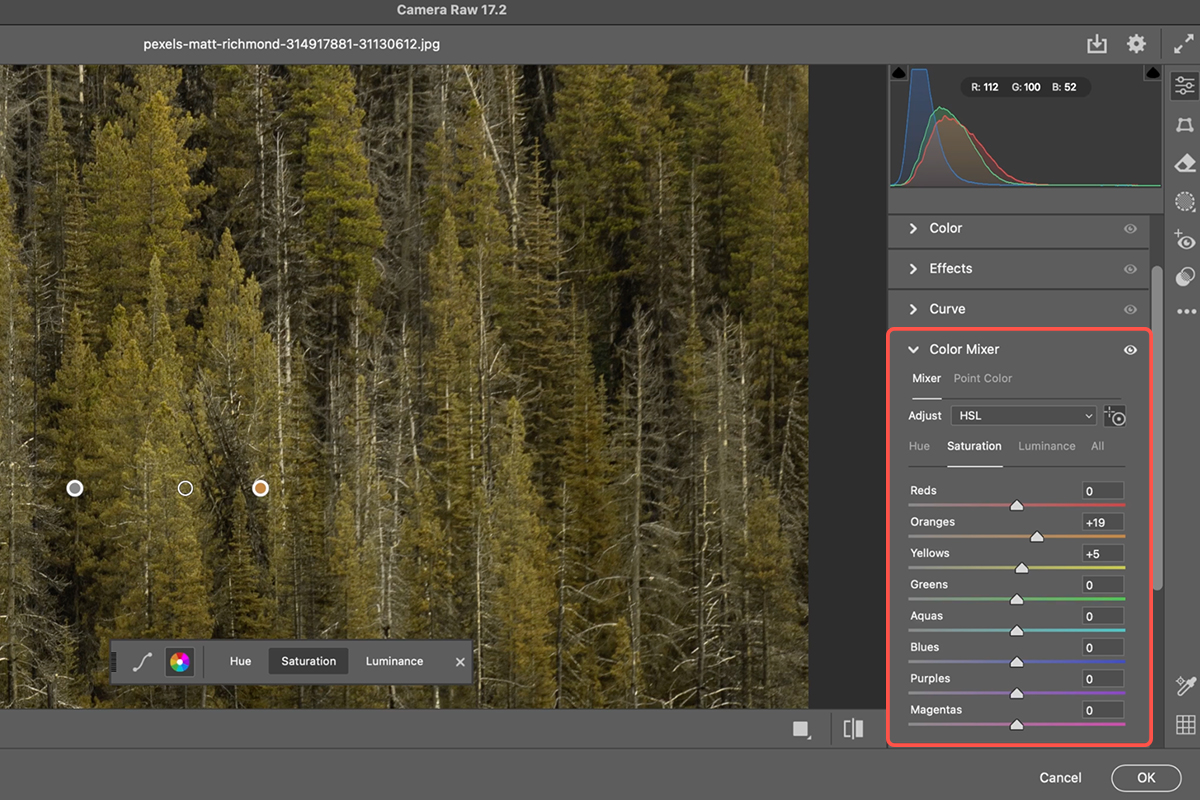The width and height of the screenshot is (1200, 800).
Task: Open the Adjust HSL dropdown
Action: (x=1024, y=416)
